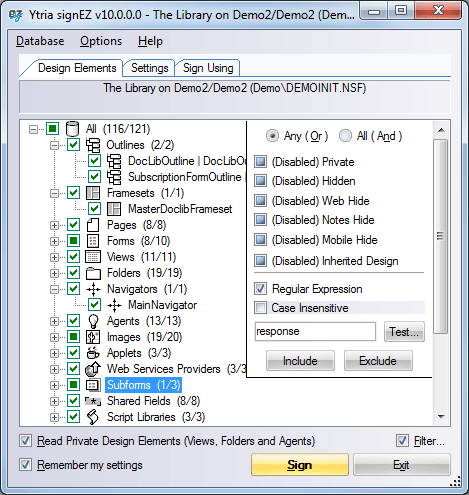Open the Options menu

point(101,41)
